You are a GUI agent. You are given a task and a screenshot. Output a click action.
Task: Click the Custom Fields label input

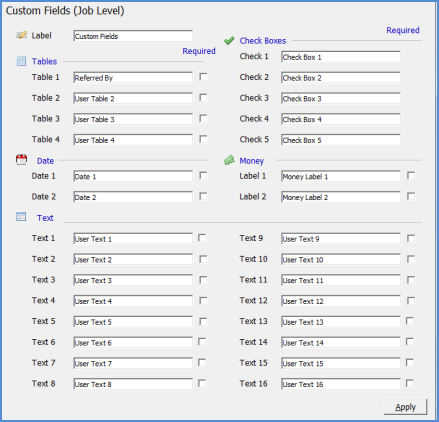[x=133, y=36]
